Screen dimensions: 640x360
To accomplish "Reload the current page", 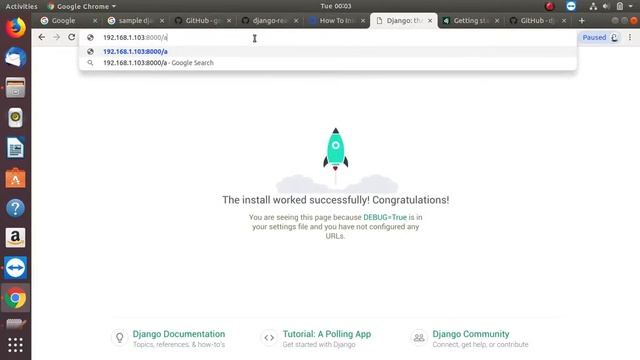I will point(71,37).
